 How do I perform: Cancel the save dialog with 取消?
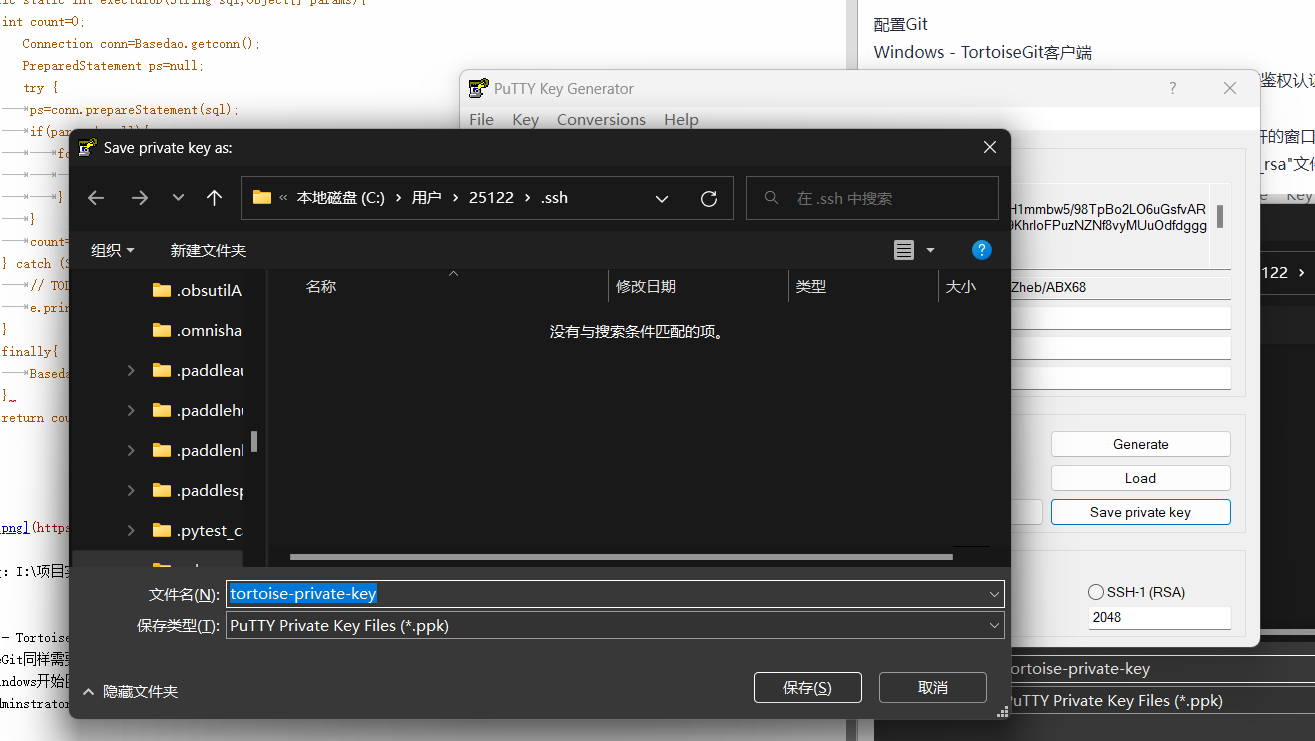pyautogui.click(x=933, y=688)
